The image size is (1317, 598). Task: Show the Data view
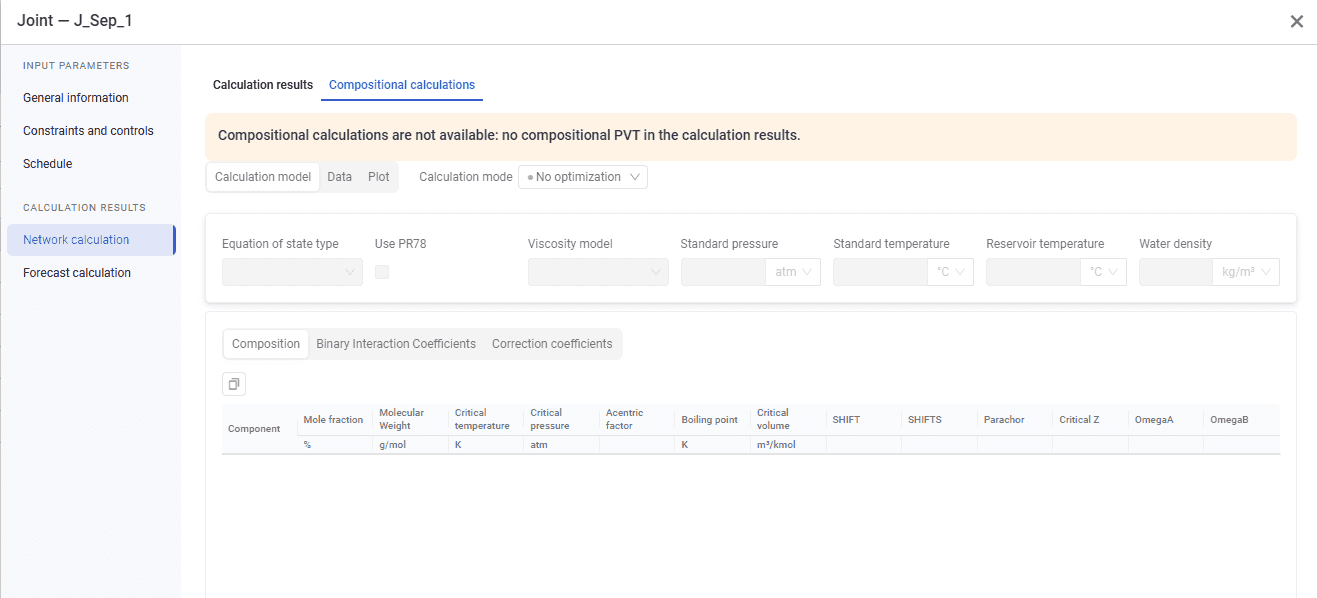click(340, 177)
